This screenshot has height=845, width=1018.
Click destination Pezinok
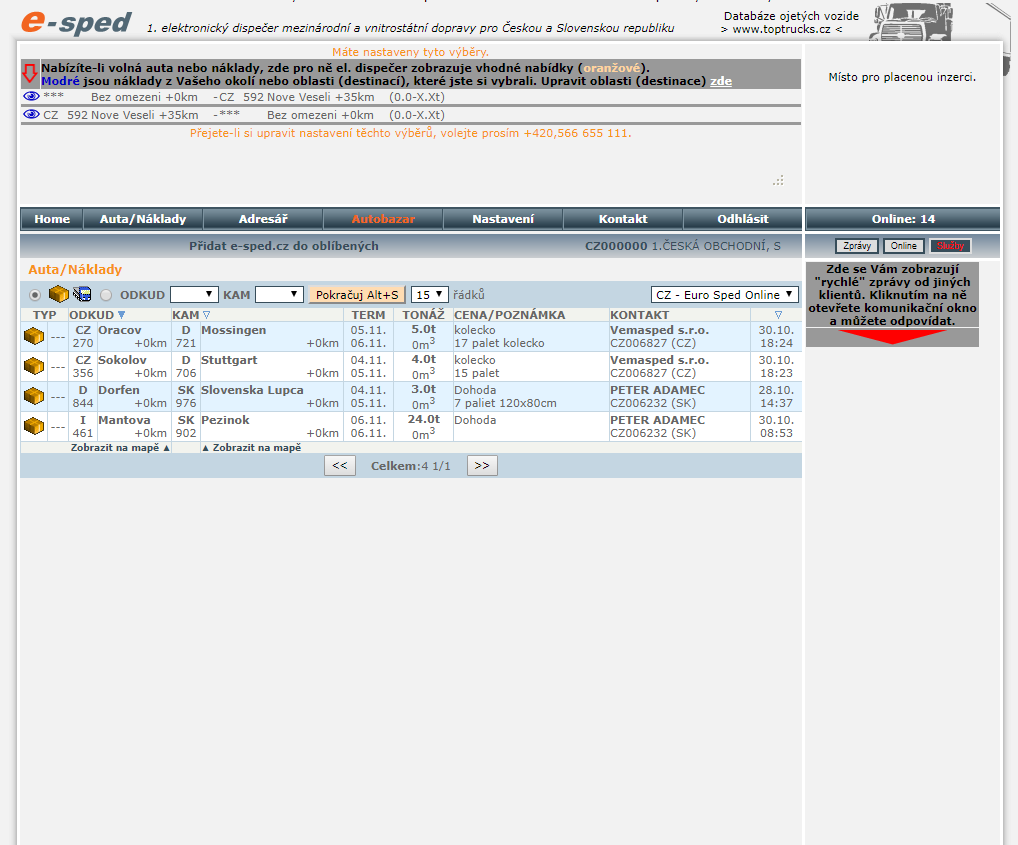coord(225,420)
